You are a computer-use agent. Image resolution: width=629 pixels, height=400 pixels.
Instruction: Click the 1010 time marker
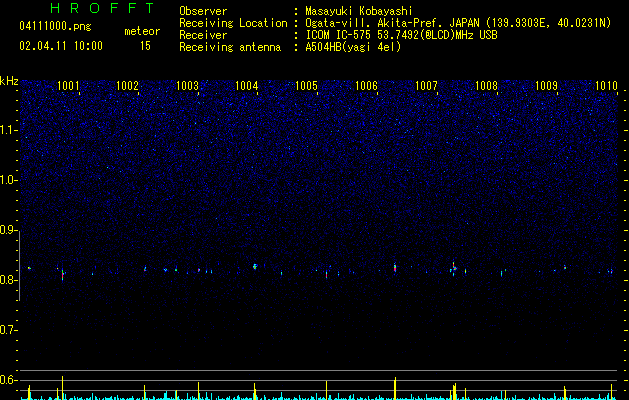pyautogui.click(x=606, y=86)
